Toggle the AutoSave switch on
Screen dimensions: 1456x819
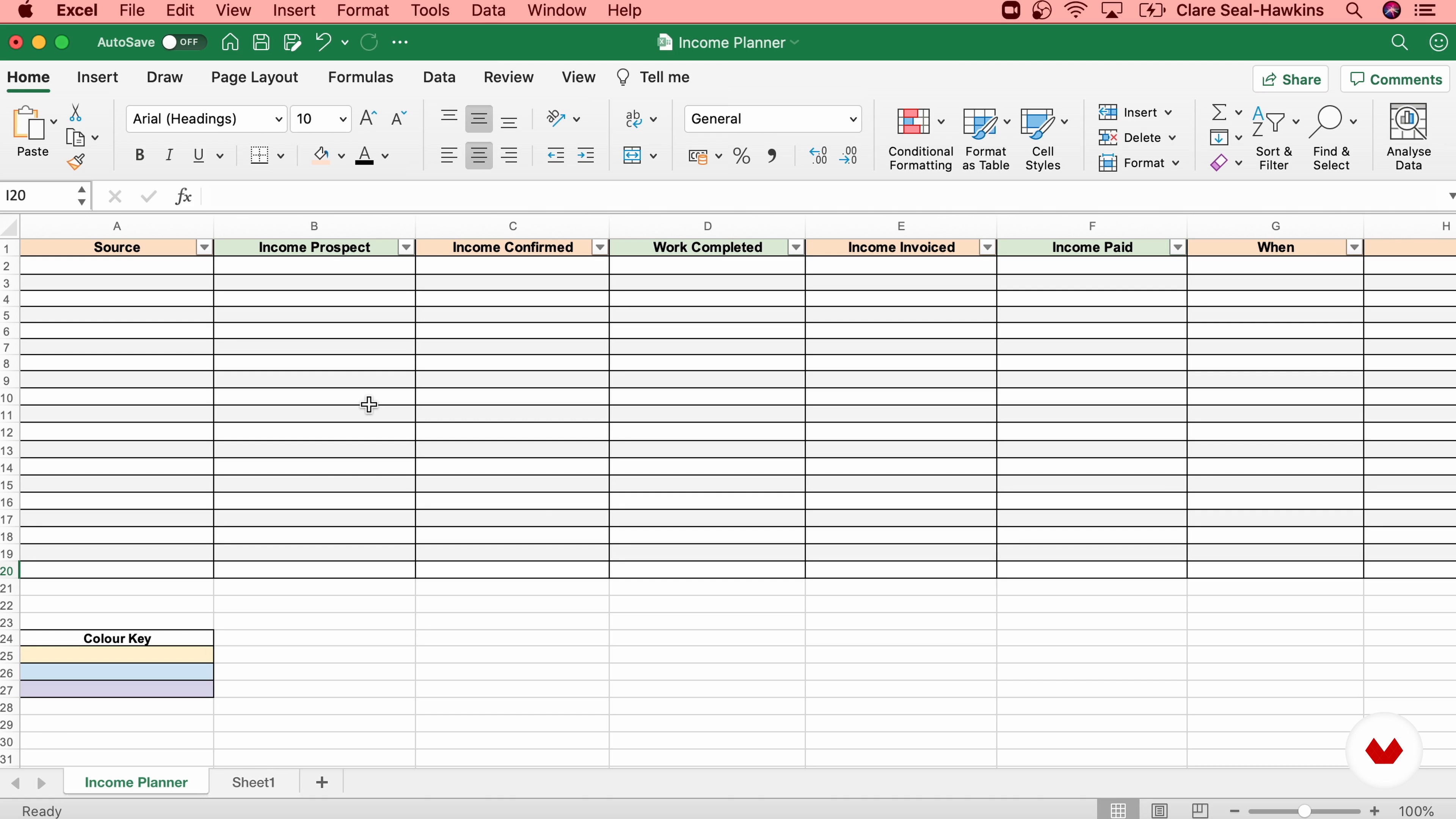pos(182,42)
